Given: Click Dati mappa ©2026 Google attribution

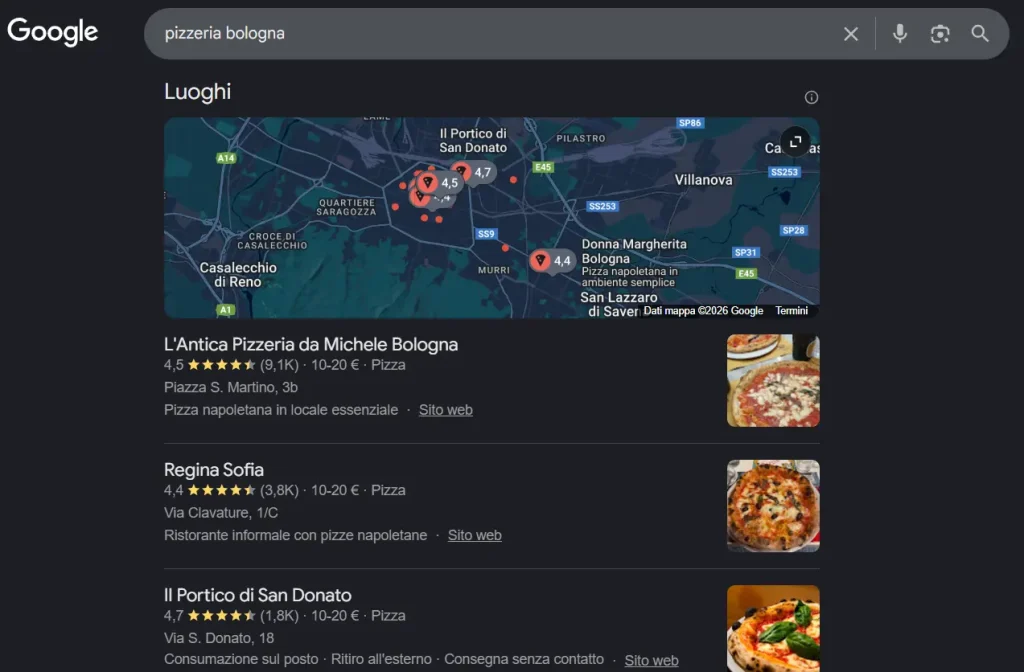Looking at the screenshot, I should 703,311.
